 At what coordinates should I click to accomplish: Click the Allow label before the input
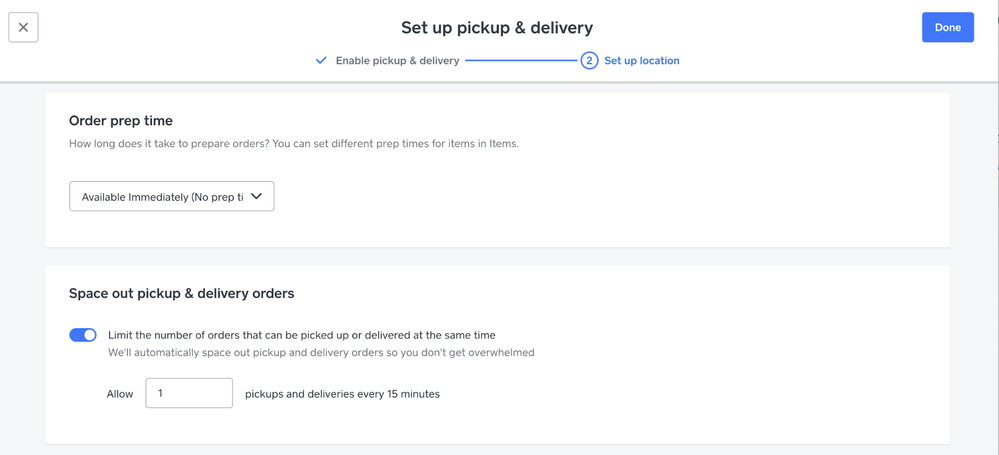pos(120,394)
